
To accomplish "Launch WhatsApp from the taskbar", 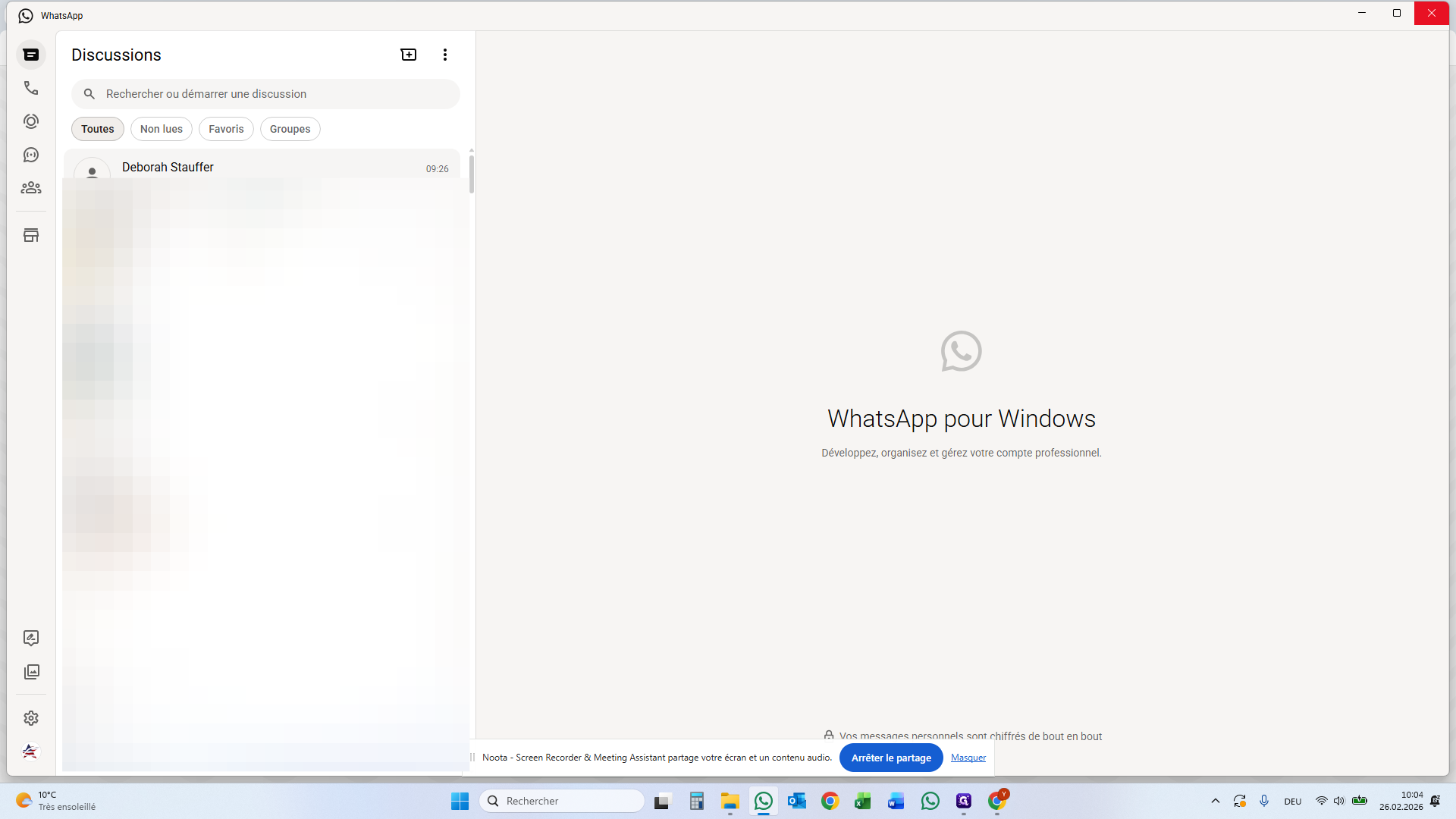I will tap(763, 801).
